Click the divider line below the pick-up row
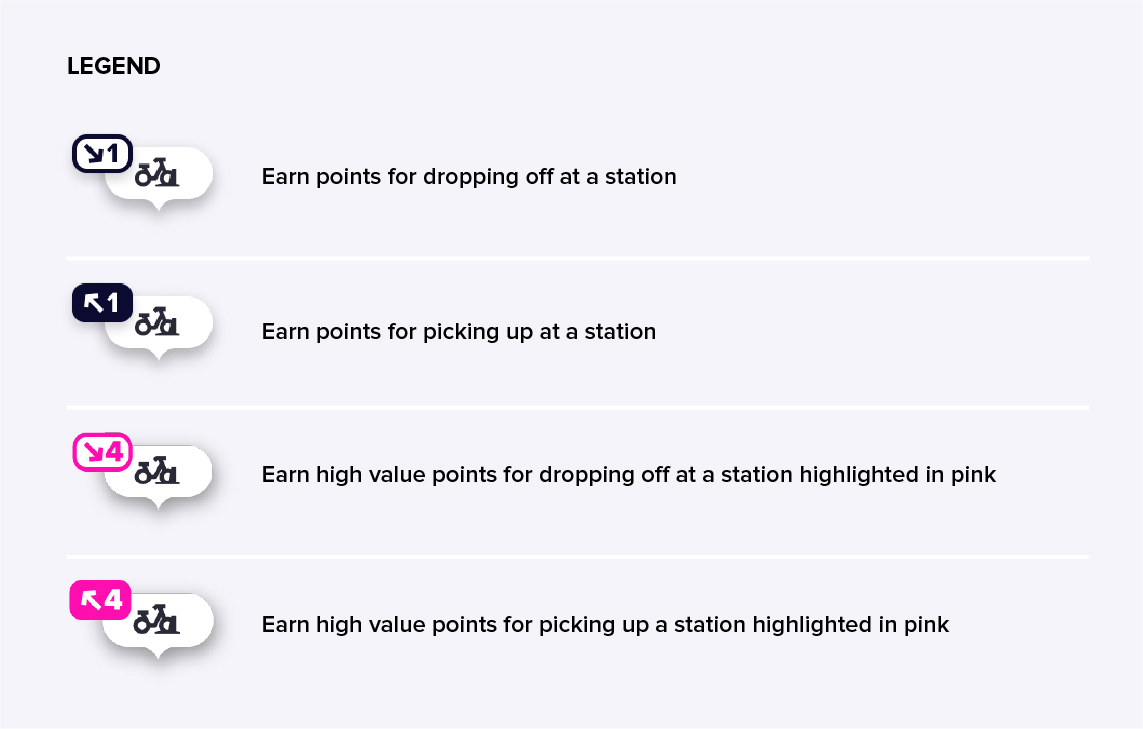 click(578, 407)
